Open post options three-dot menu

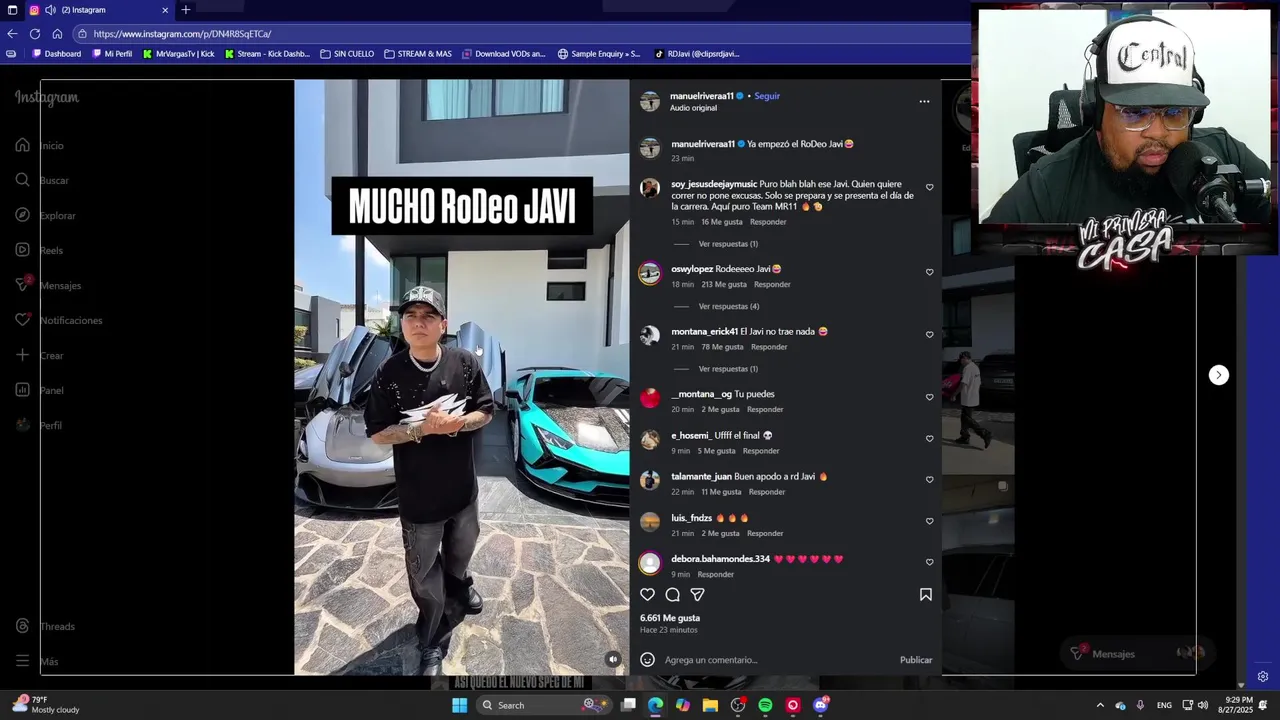(924, 101)
